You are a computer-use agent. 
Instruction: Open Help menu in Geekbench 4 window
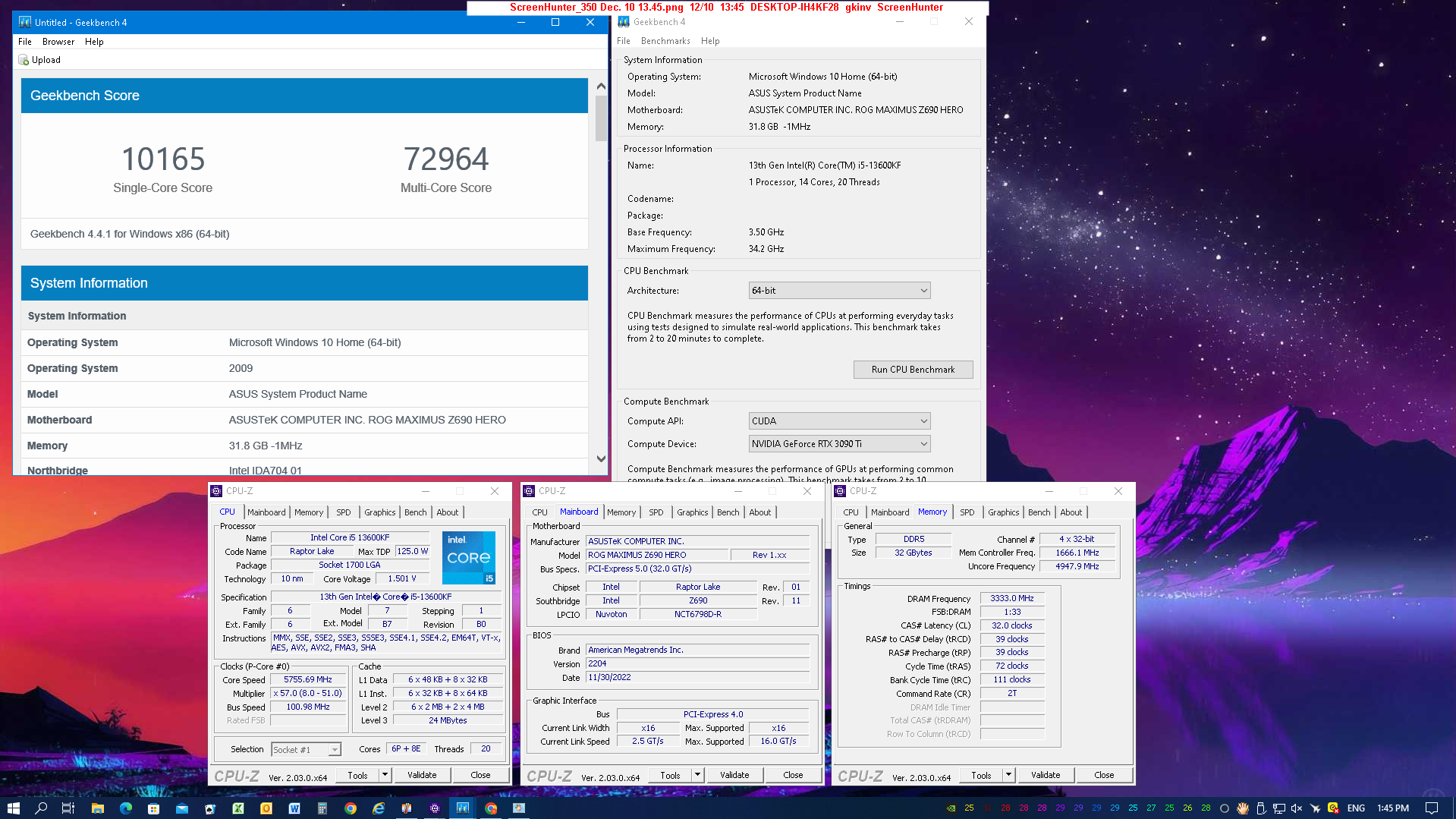point(710,41)
